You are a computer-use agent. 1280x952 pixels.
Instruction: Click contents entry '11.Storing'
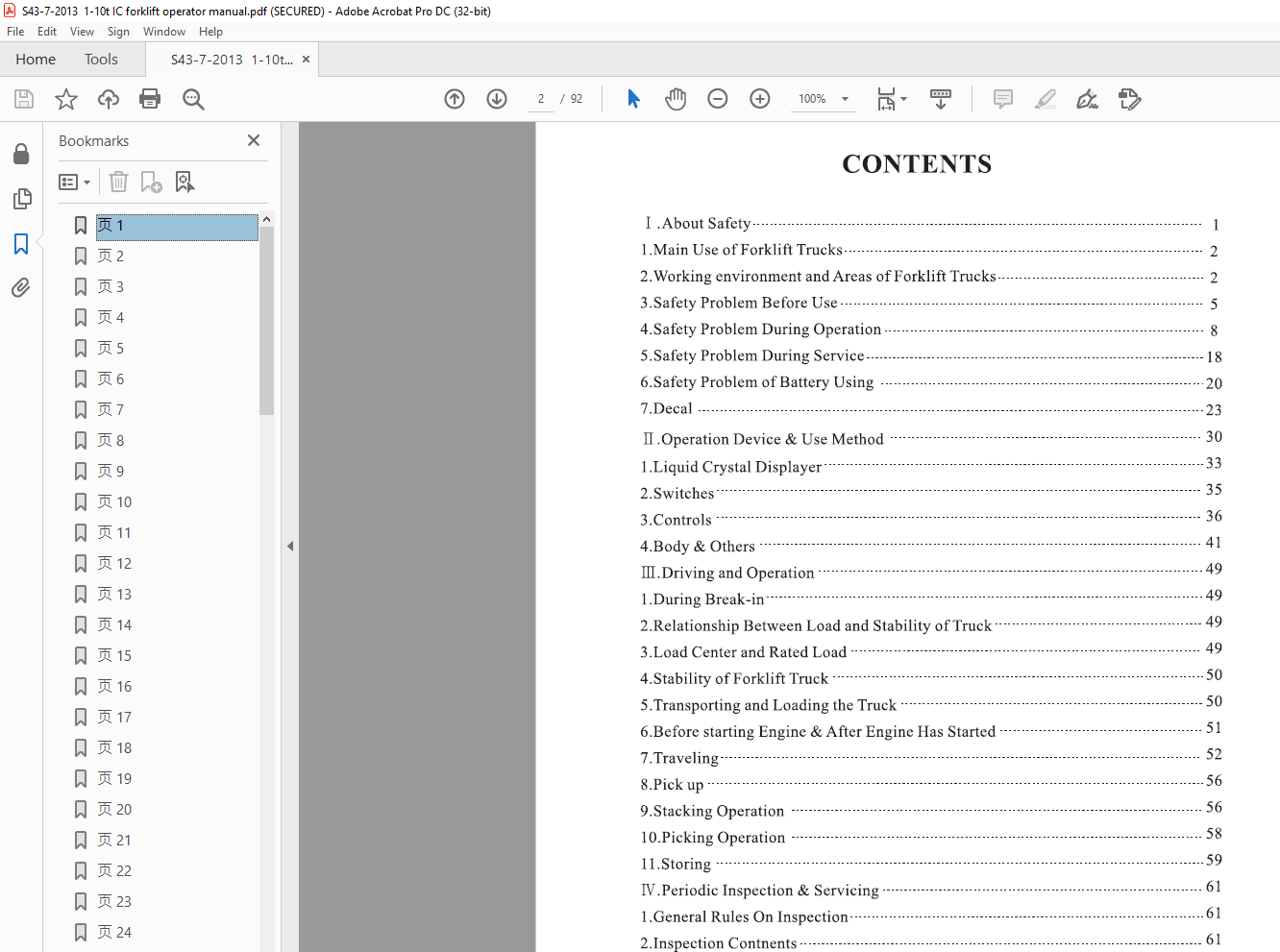click(x=676, y=864)
